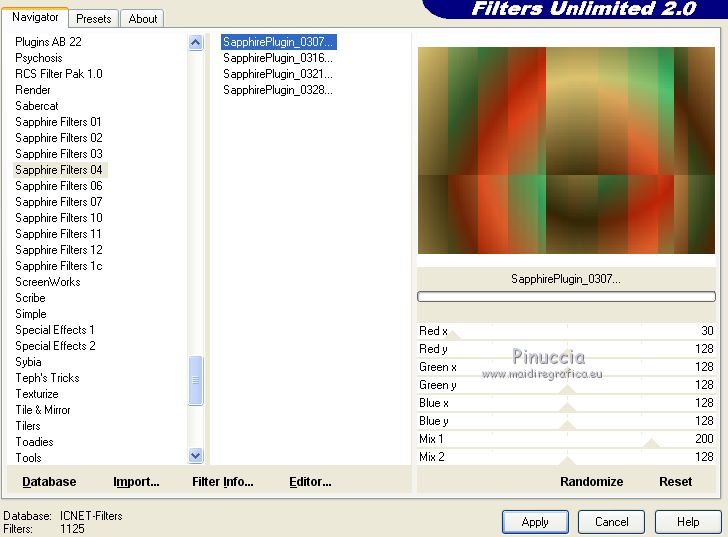728x537 pixels.
Task: Click the category list scrollbar thumb
Action: (195, 381)
